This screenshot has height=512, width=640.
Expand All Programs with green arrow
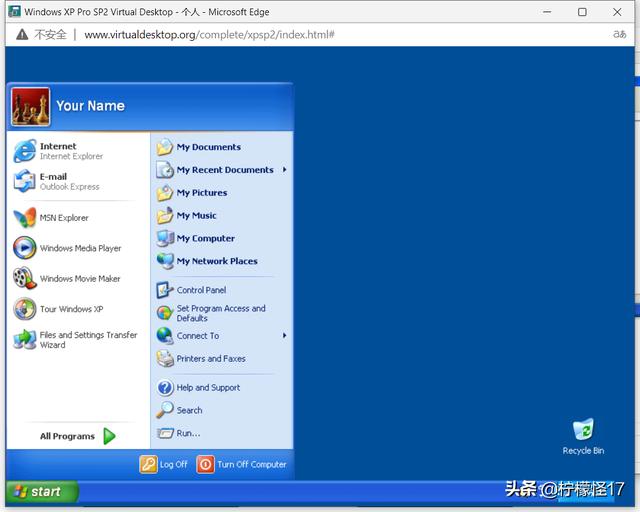[x=109, y=436]
